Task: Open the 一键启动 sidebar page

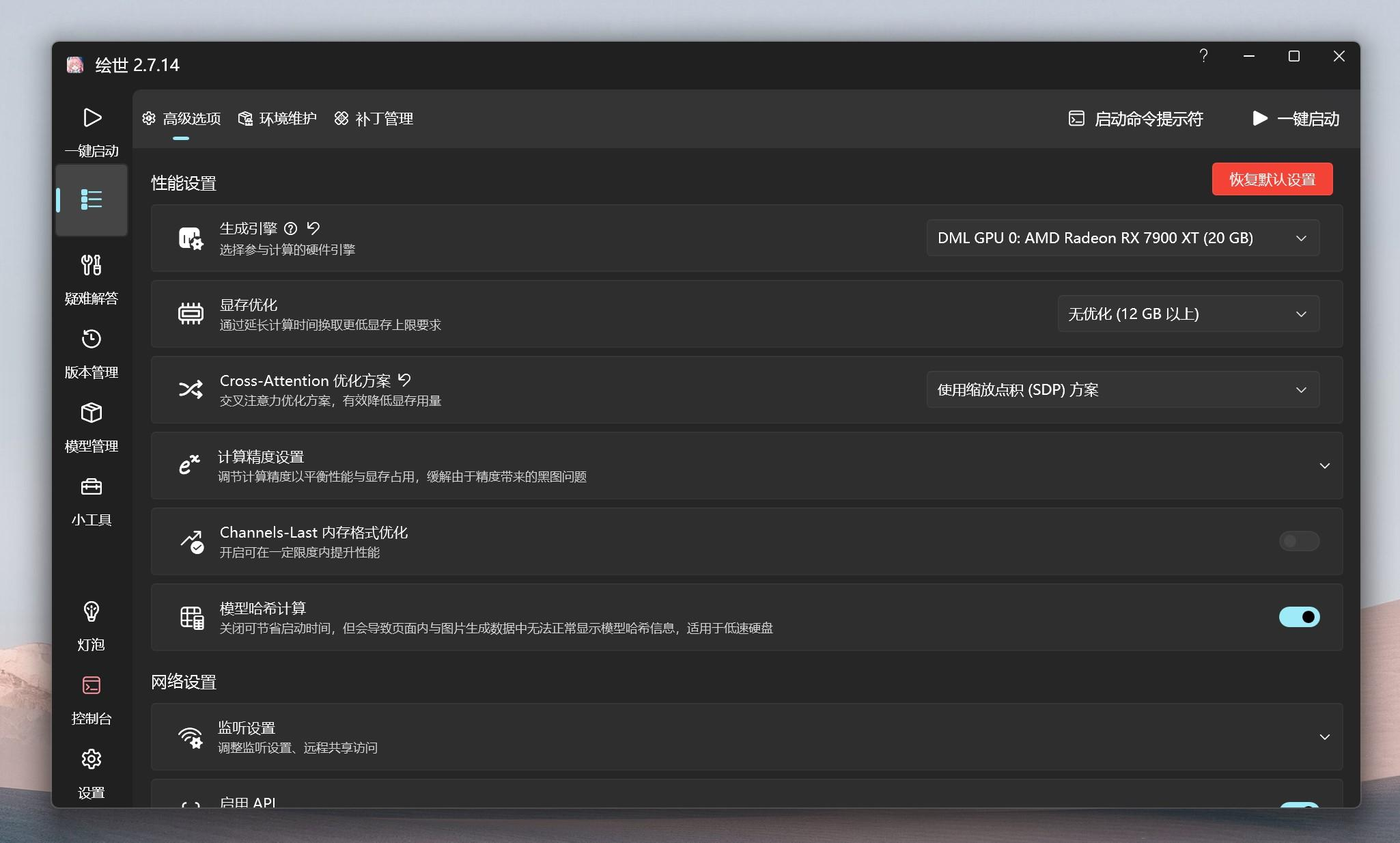Action: [x=92, y=130]
